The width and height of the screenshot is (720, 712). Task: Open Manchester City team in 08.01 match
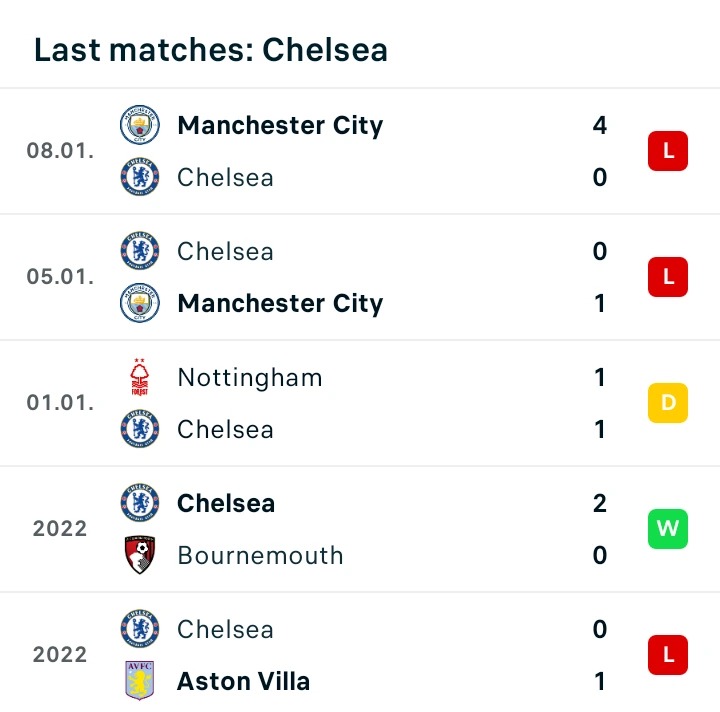pos(280,126)
